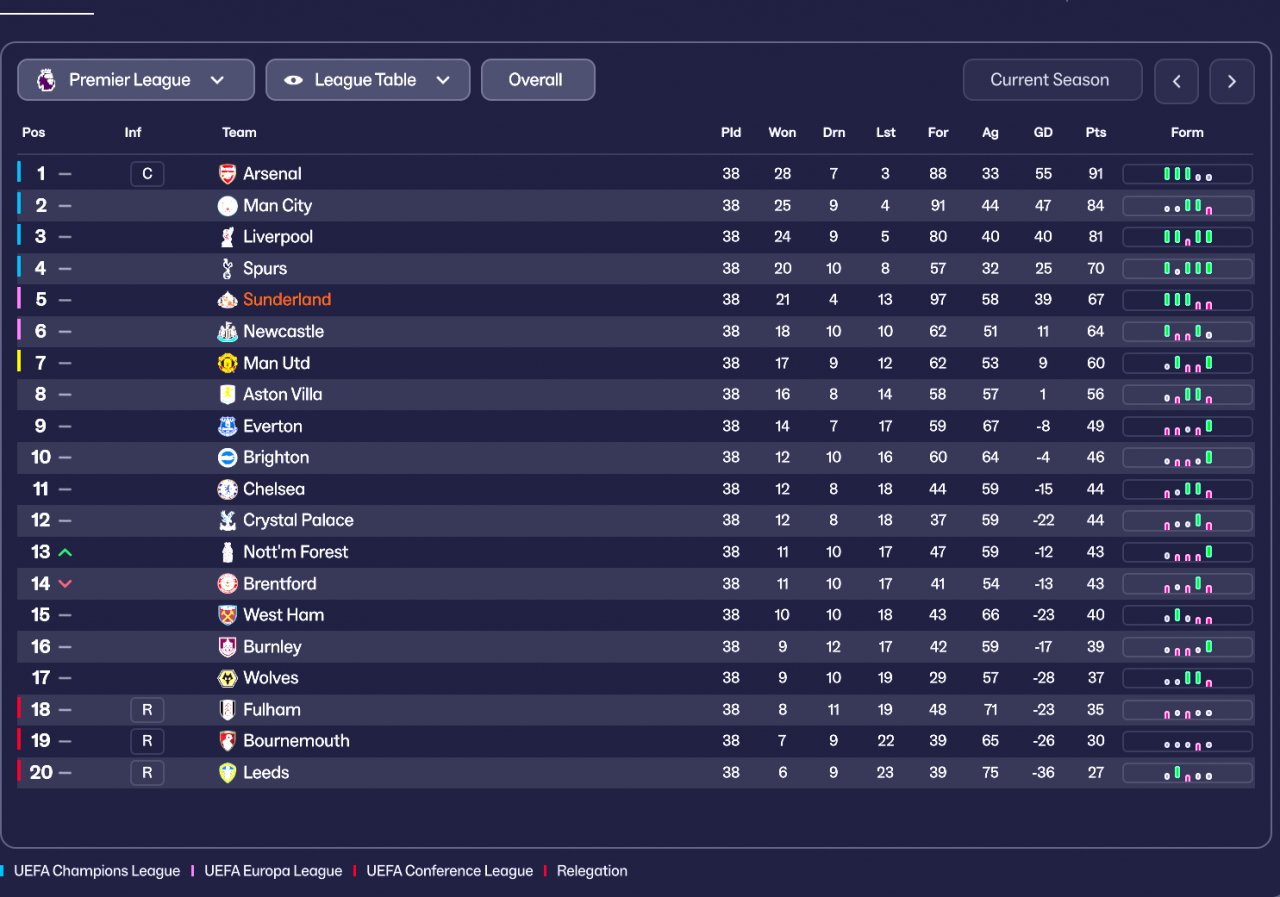Image resolution: width=1280 pixels, height=897 pixels.
Task: Sort table by GD column header
Action: [x=1043, y=132]
